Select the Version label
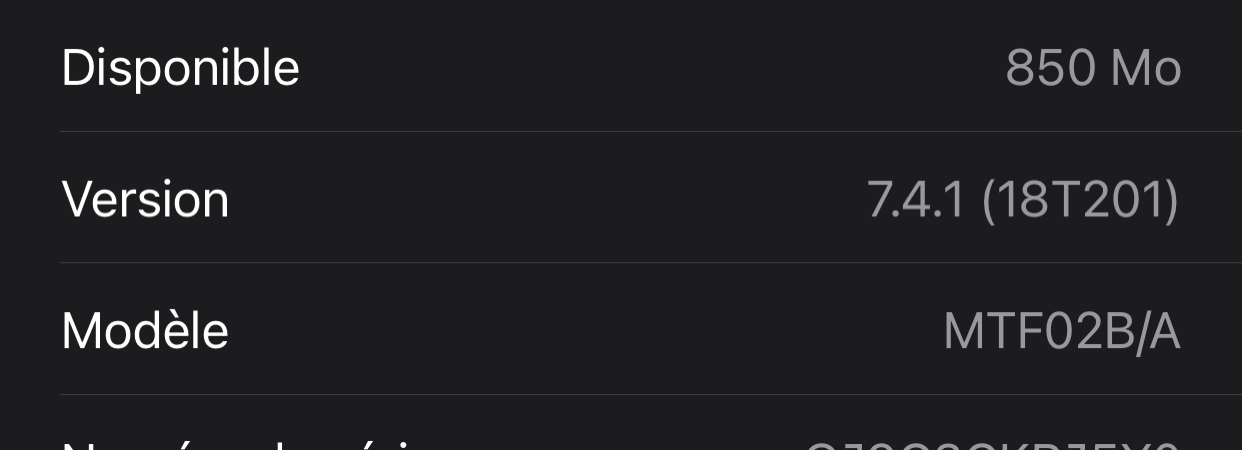This screenshot has width=1242, height=450. (145, 199)
